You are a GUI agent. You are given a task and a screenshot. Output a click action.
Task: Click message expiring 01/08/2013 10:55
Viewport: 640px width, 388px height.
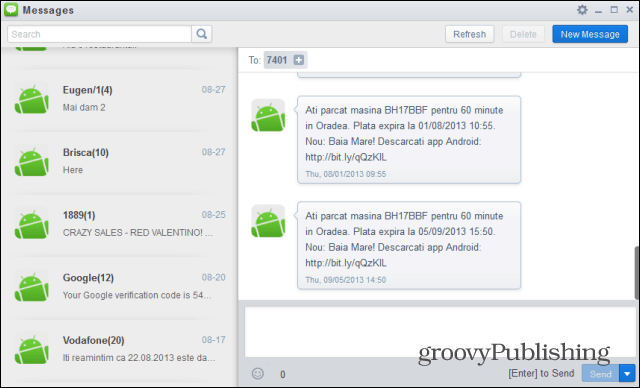[x=409, y=140]
